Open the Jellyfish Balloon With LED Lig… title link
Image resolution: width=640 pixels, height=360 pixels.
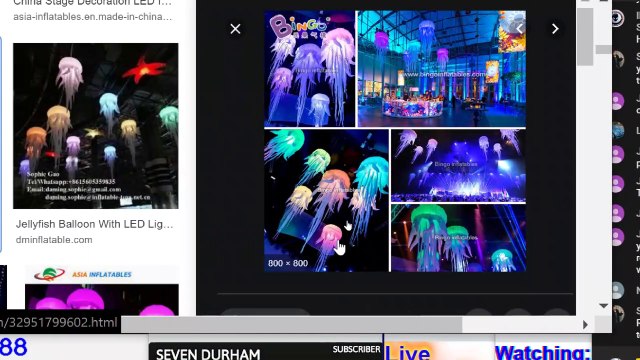[95, 224]
